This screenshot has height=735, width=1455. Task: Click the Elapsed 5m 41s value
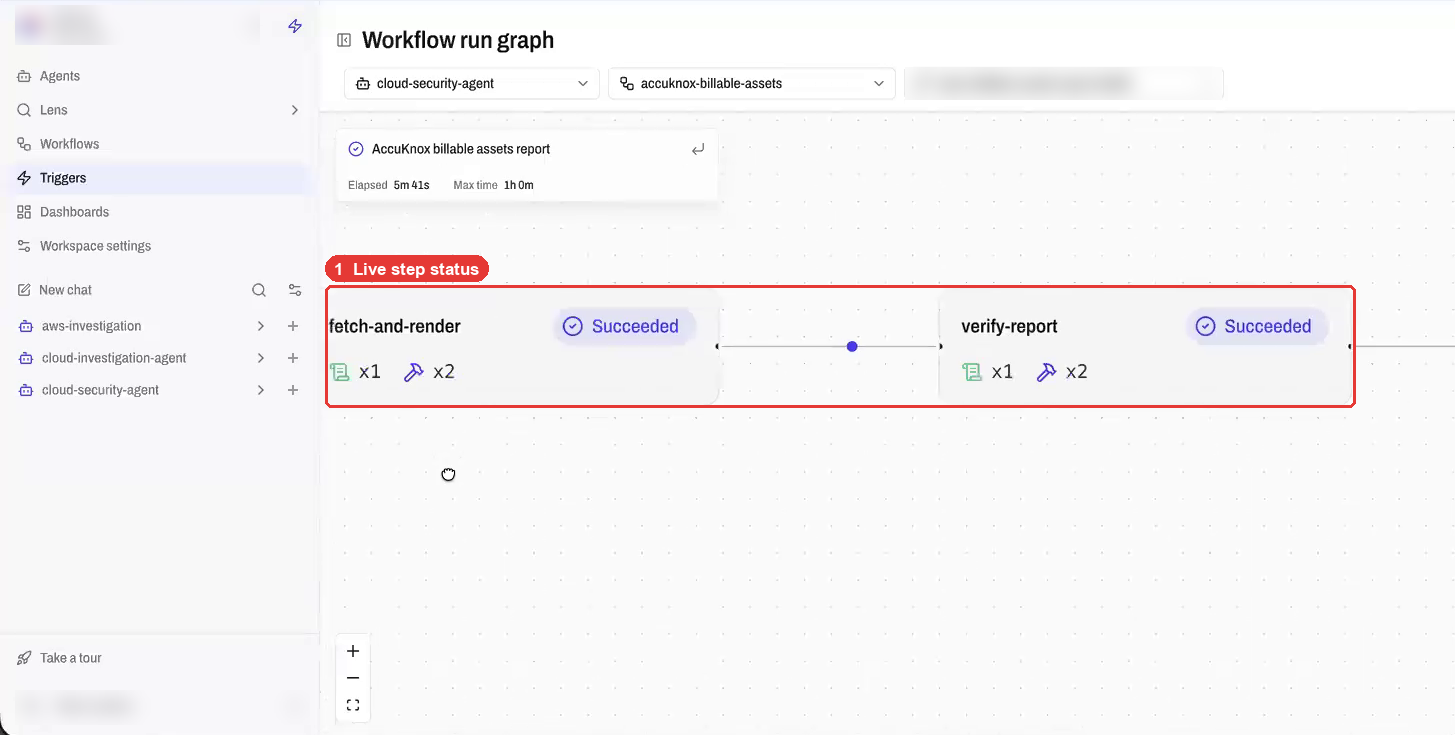tap(411, 185)
